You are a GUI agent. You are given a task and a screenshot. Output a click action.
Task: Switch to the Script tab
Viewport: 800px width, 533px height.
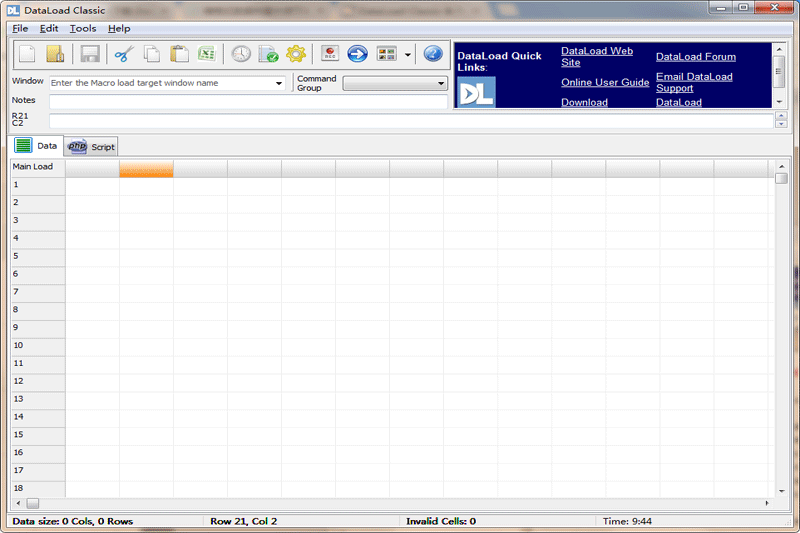coord(91,147)
